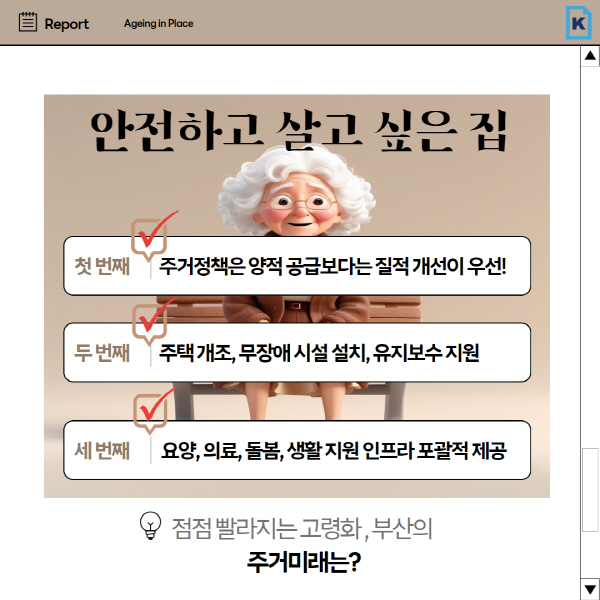Click the Report label
The image size is (600, 600).
67,24
